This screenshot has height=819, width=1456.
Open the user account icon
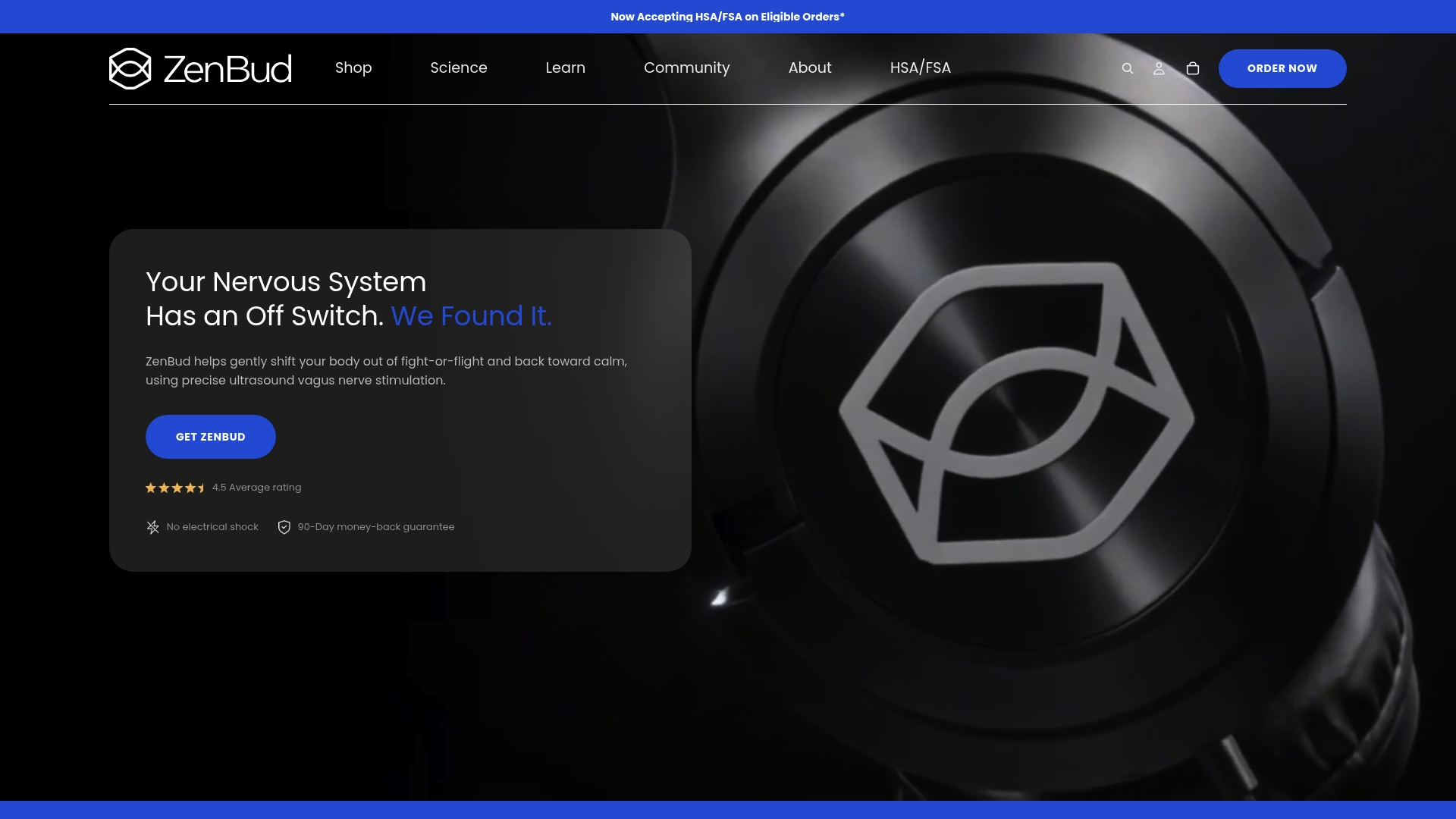[x=1159, y=68]
